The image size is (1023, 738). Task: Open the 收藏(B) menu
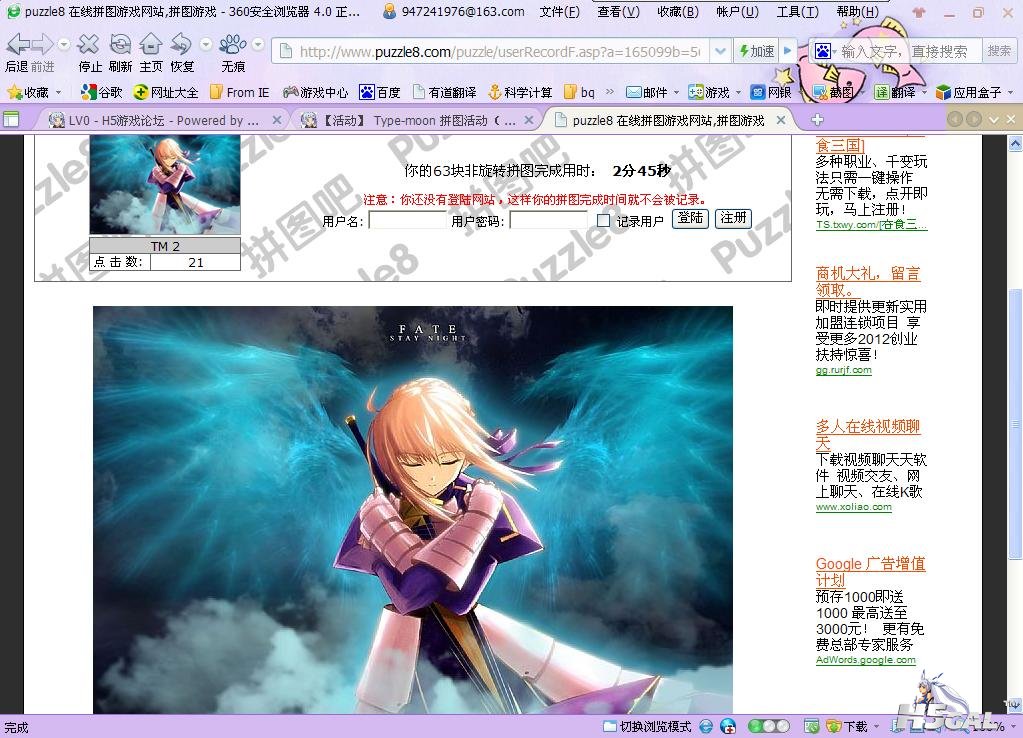678,12
